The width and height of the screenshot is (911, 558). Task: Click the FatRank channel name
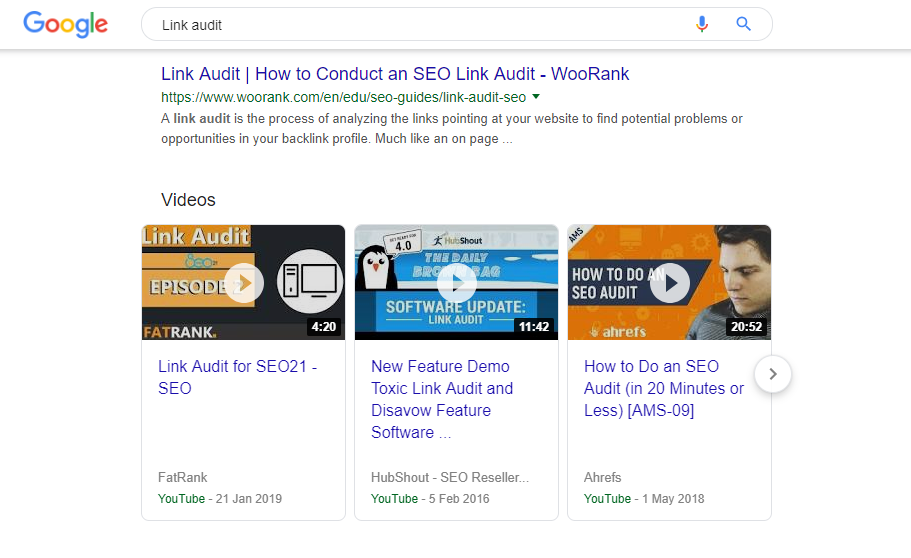(182, 477)
